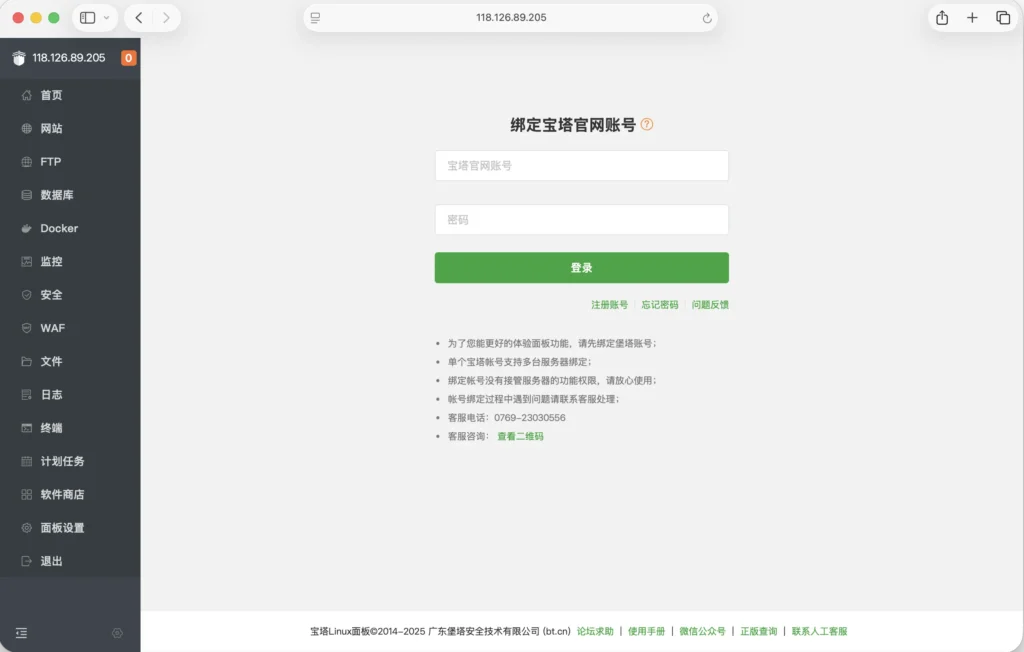Open 网站 in the sidebar menu
The width and height of the screenshot is (1024, 652).
[70, 129]
